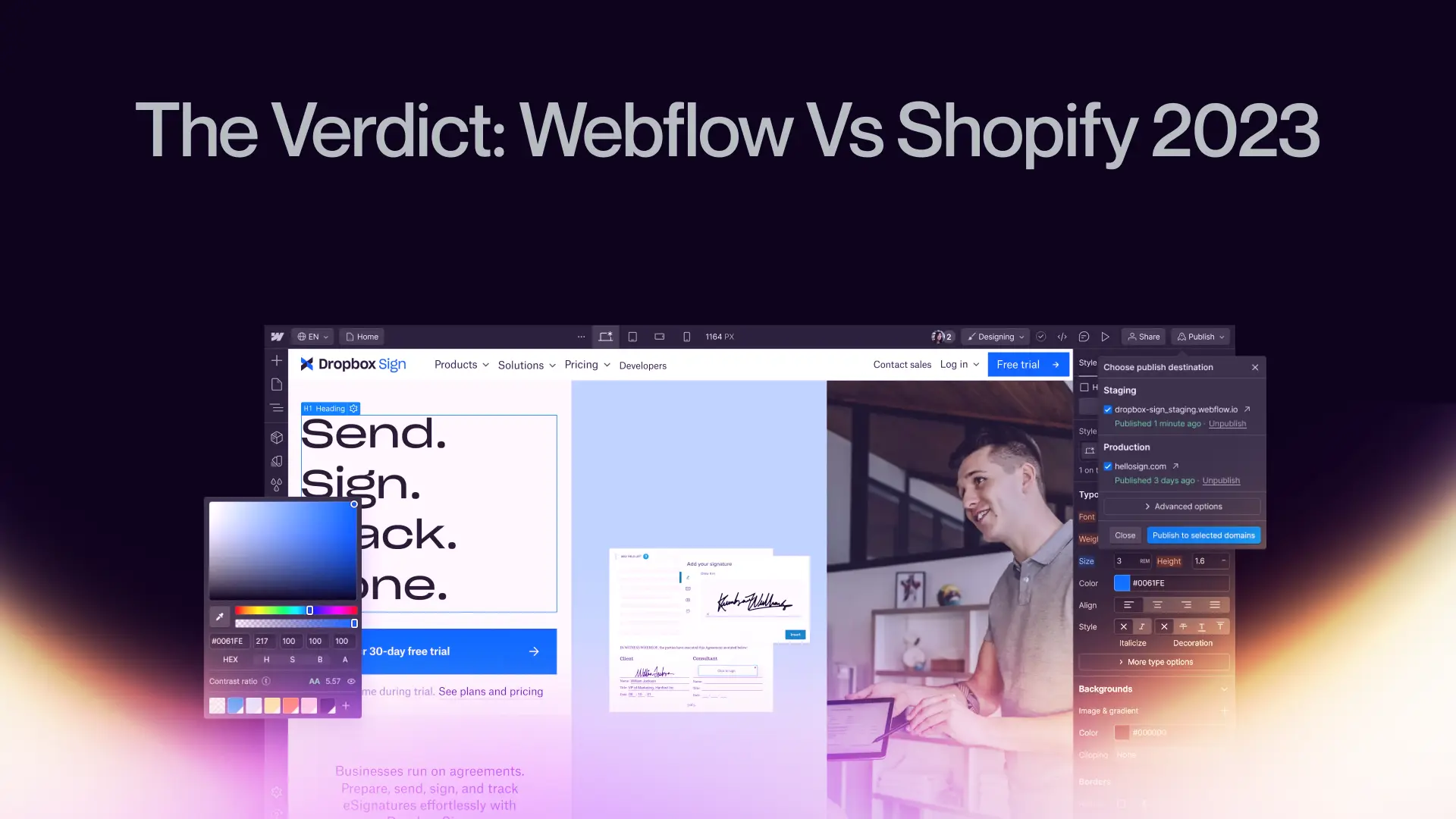Toggle Production domain checkbox

click(1107, 466)
